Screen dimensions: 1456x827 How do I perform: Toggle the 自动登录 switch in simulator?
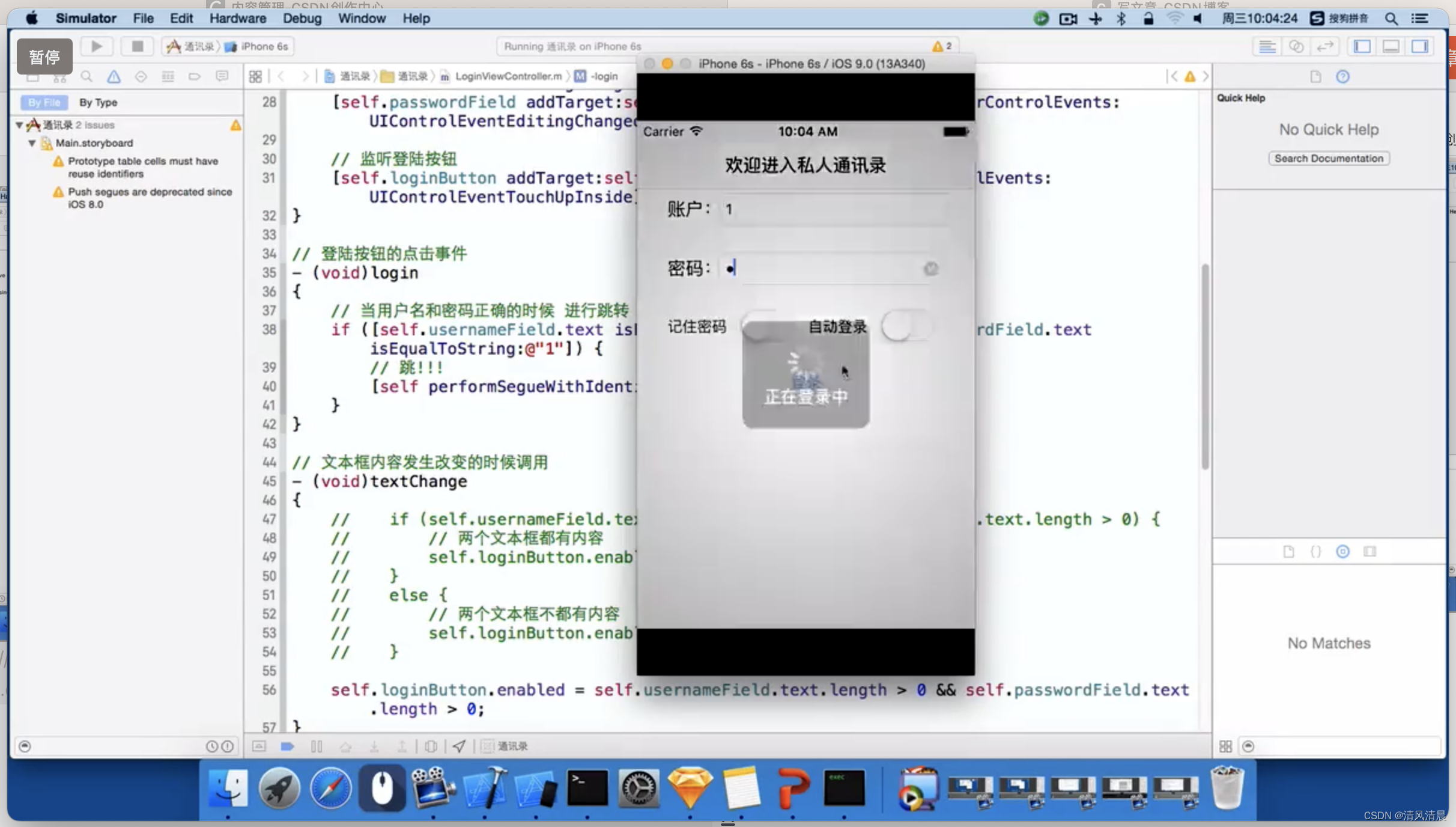[x=908, y=326]
